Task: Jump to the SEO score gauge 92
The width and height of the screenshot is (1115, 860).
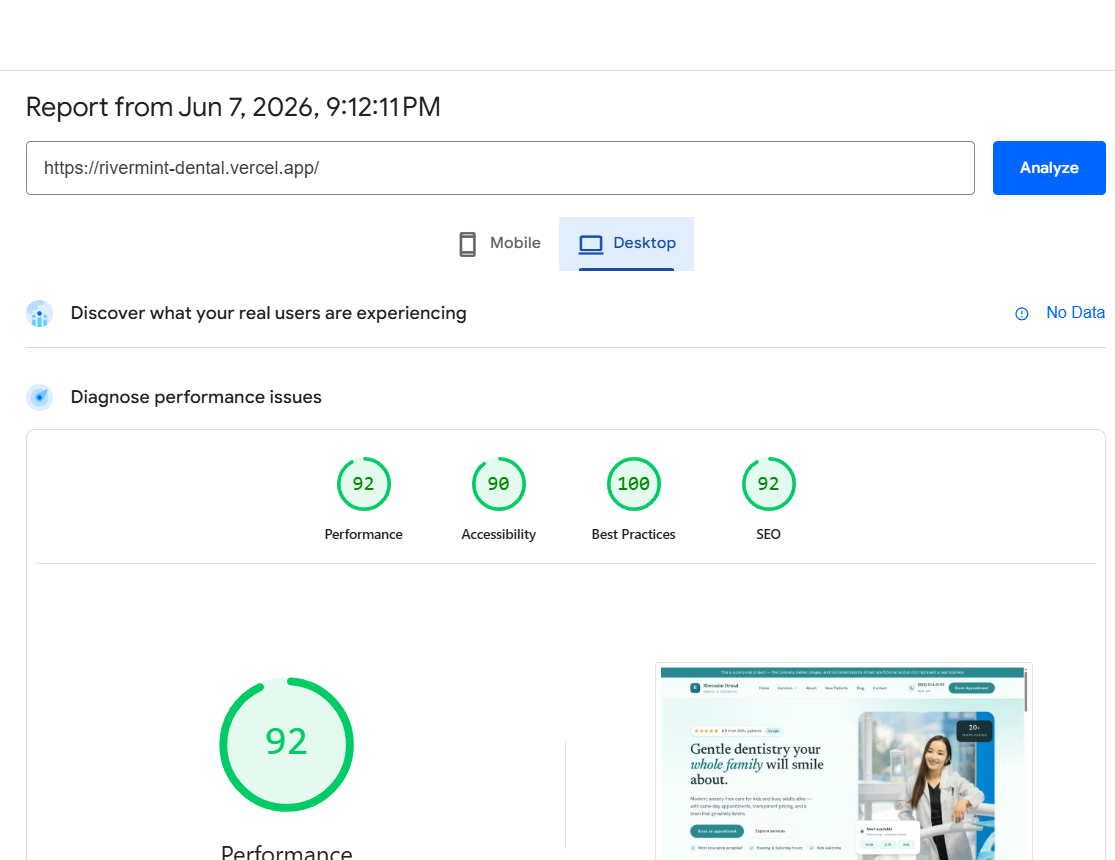Action: point(768,484)
